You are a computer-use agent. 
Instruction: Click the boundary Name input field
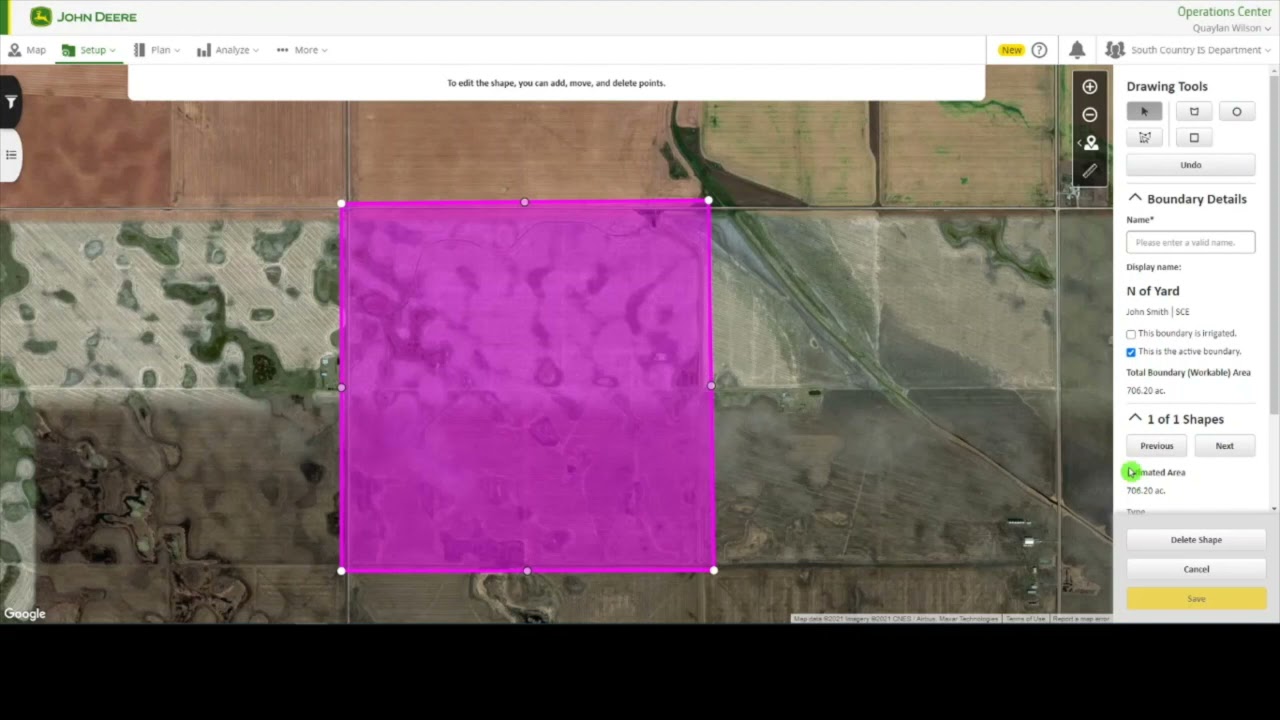(1191, 242)
